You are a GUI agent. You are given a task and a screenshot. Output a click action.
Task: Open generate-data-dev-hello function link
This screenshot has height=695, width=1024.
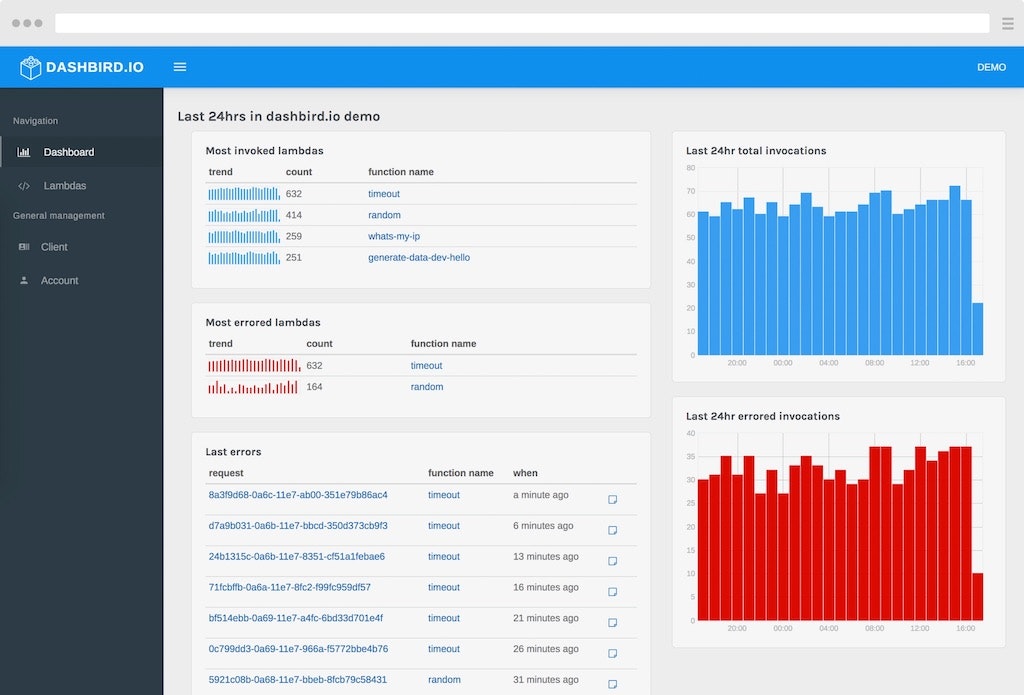418,257
